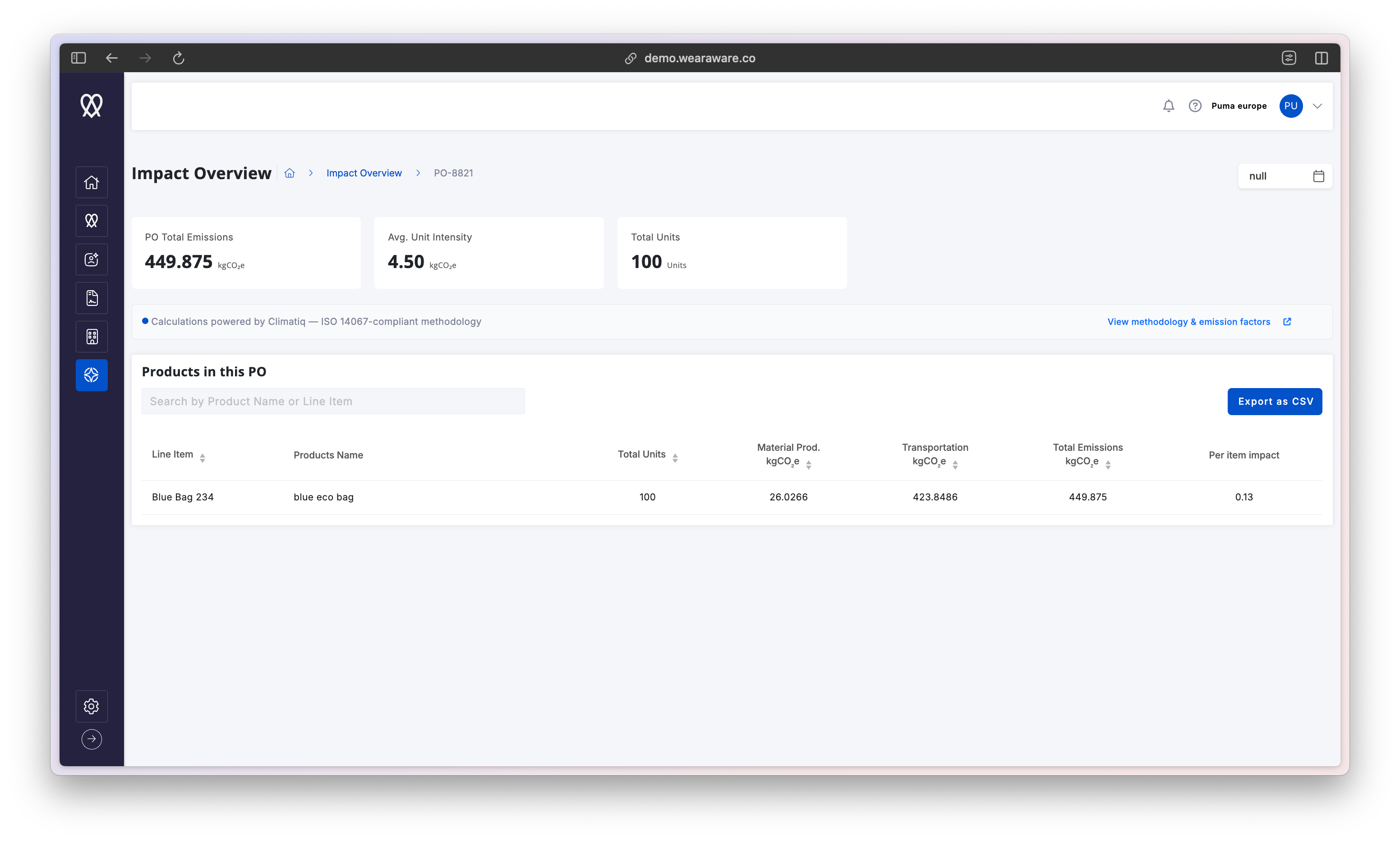Select the Blue Bag 234 line item cell

(183, 497)
